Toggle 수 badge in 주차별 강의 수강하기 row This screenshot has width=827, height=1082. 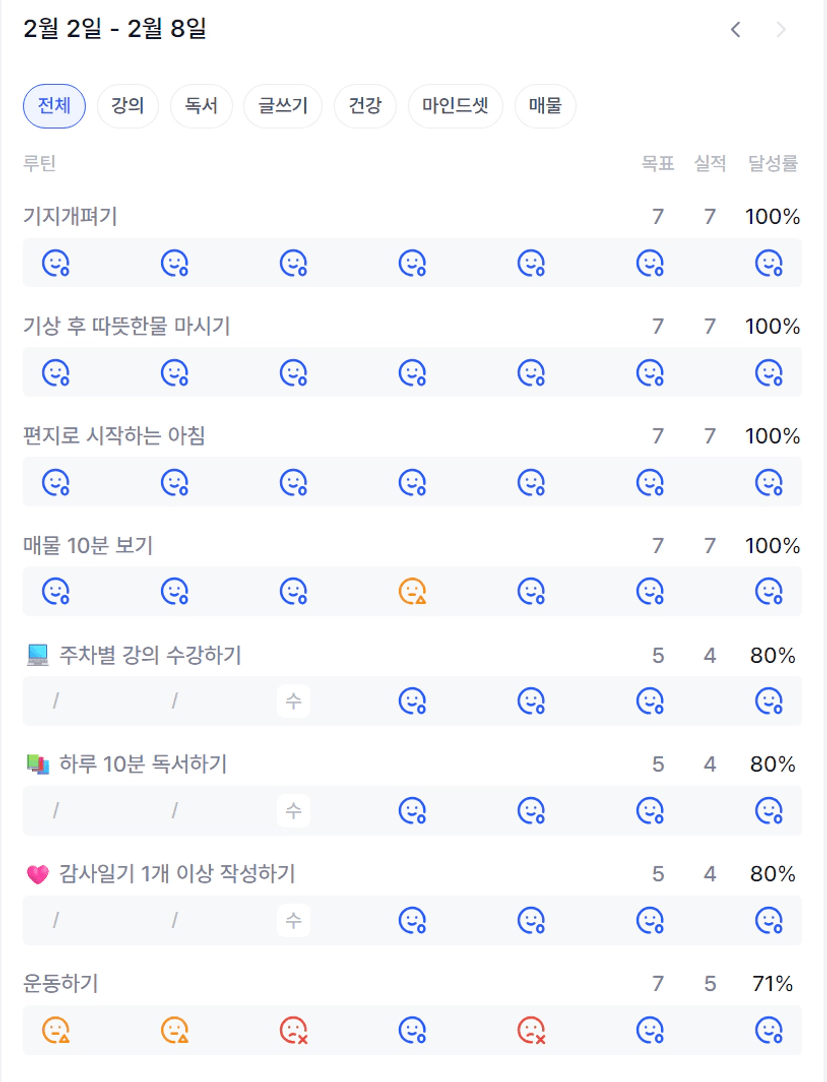tap(293, 702)
